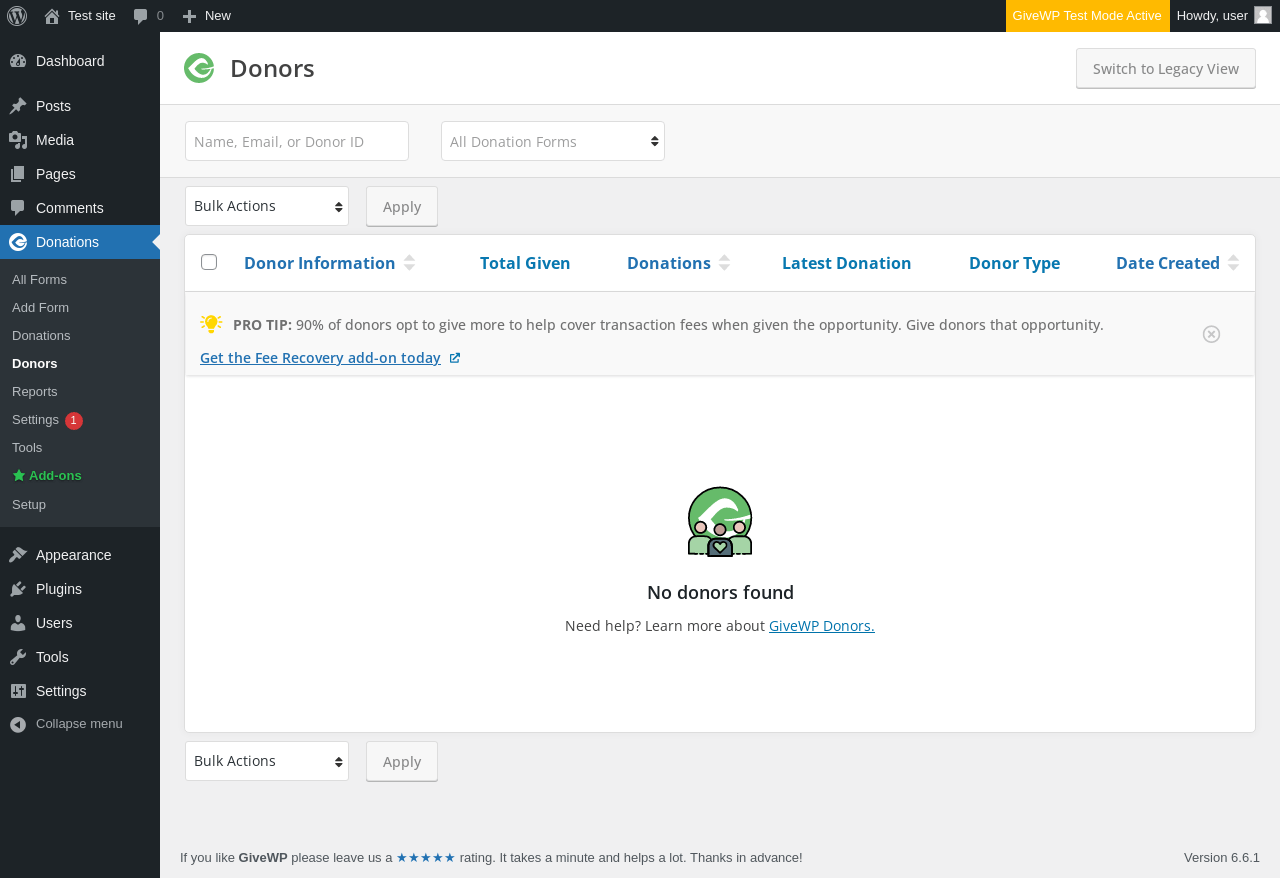Toggle the select all donors checkbox

pos(209,262)
